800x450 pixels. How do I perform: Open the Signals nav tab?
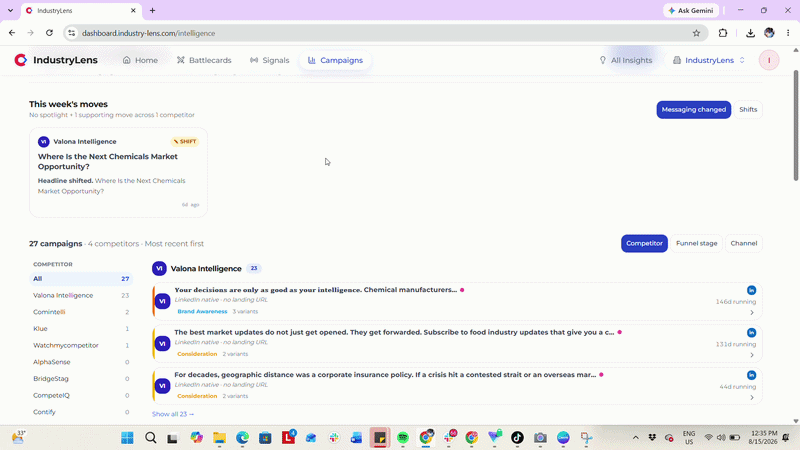tap(269, 60)
